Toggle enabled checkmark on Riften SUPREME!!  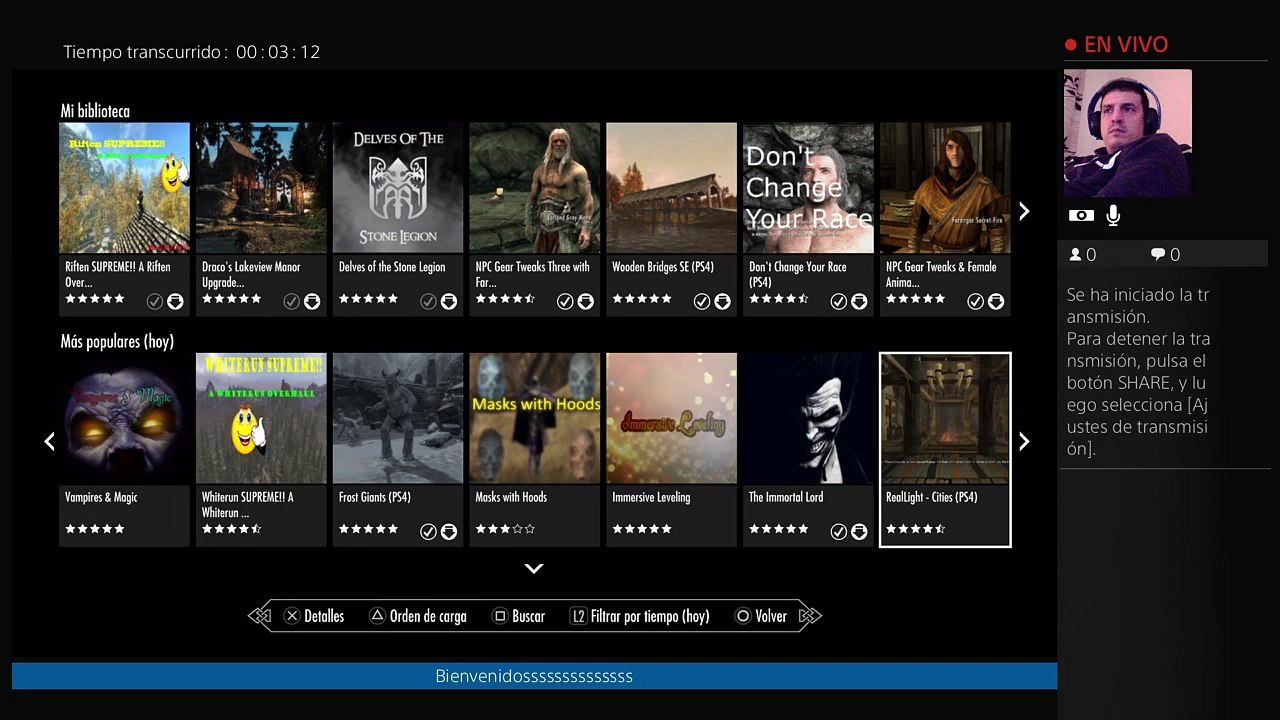click(x=154, y=301)
